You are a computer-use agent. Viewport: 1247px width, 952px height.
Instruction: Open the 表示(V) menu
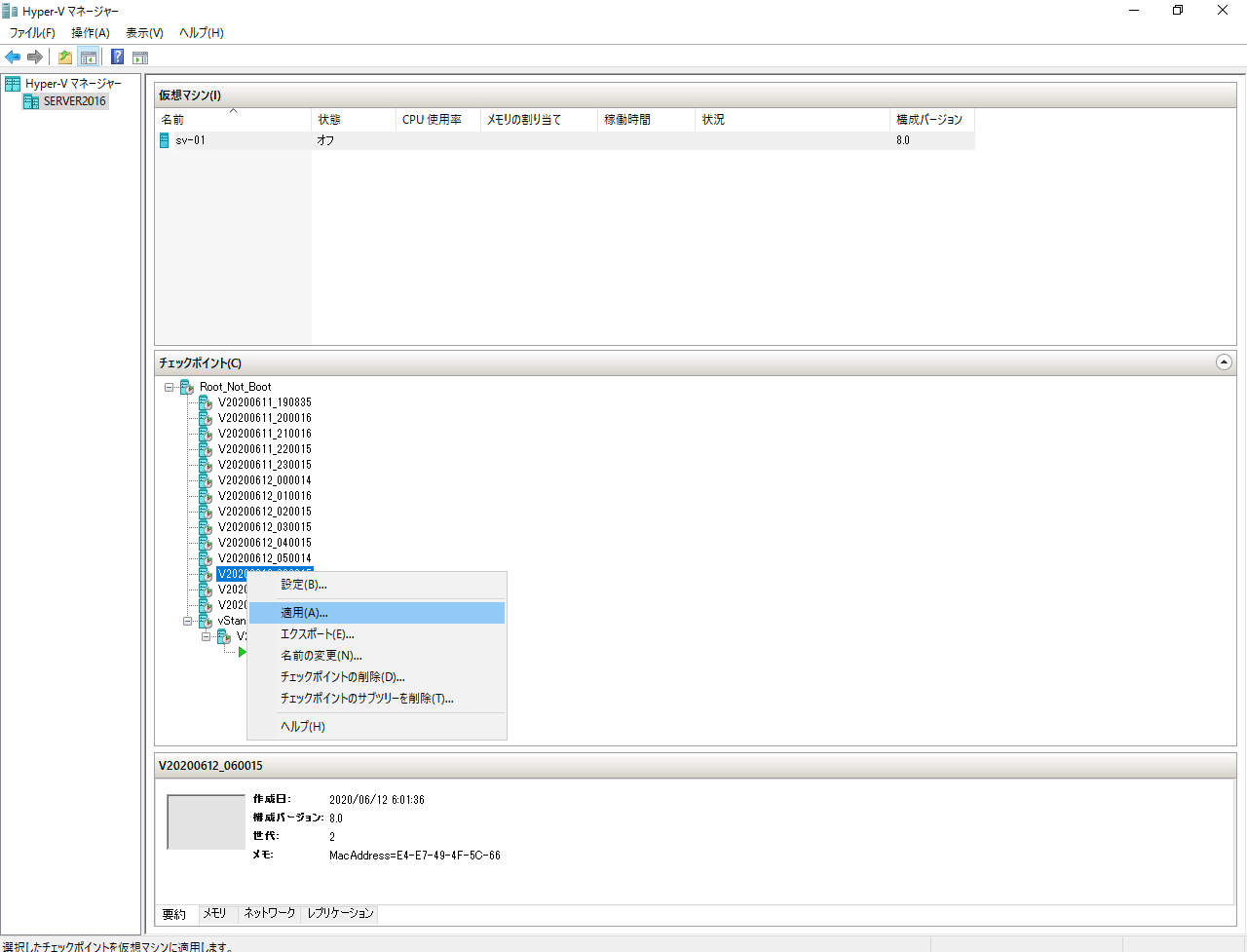pyautogui.click(x=144, y=33)
